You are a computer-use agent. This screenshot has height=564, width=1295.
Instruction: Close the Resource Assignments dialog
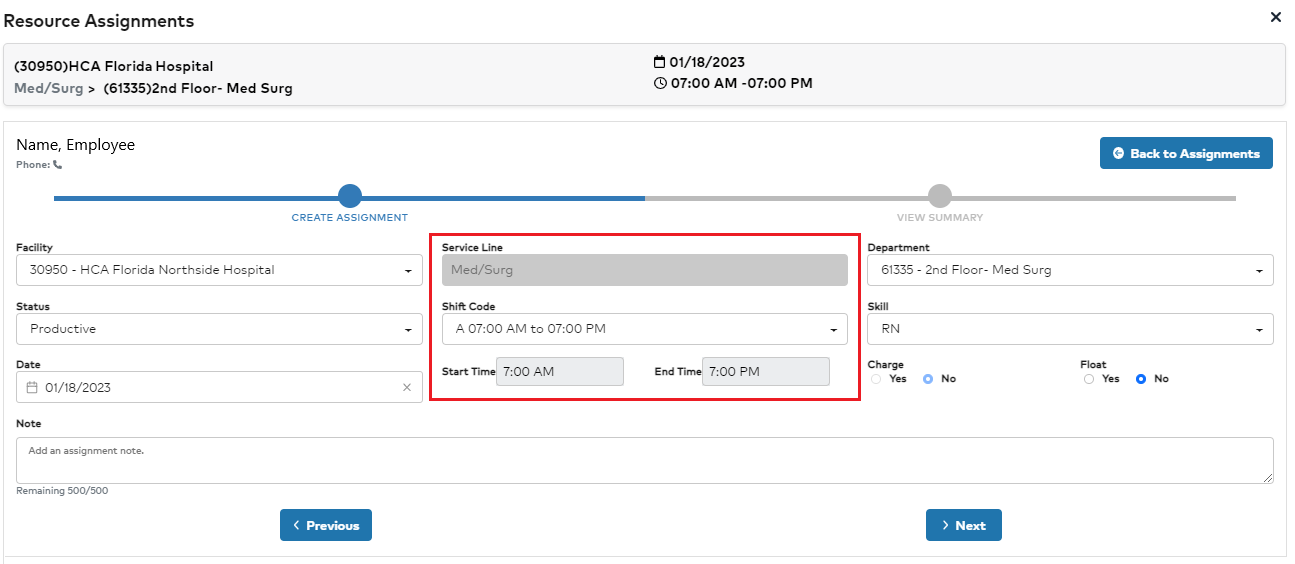(1275, 17)
